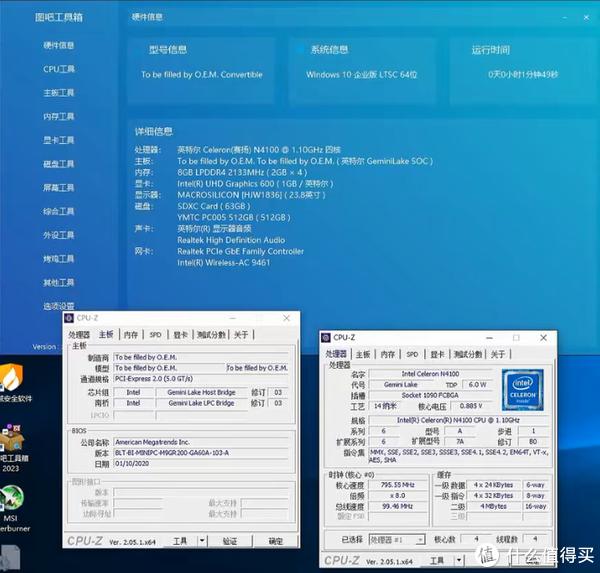
Task: Click the 运行时间 card
Action: point(523,71)
